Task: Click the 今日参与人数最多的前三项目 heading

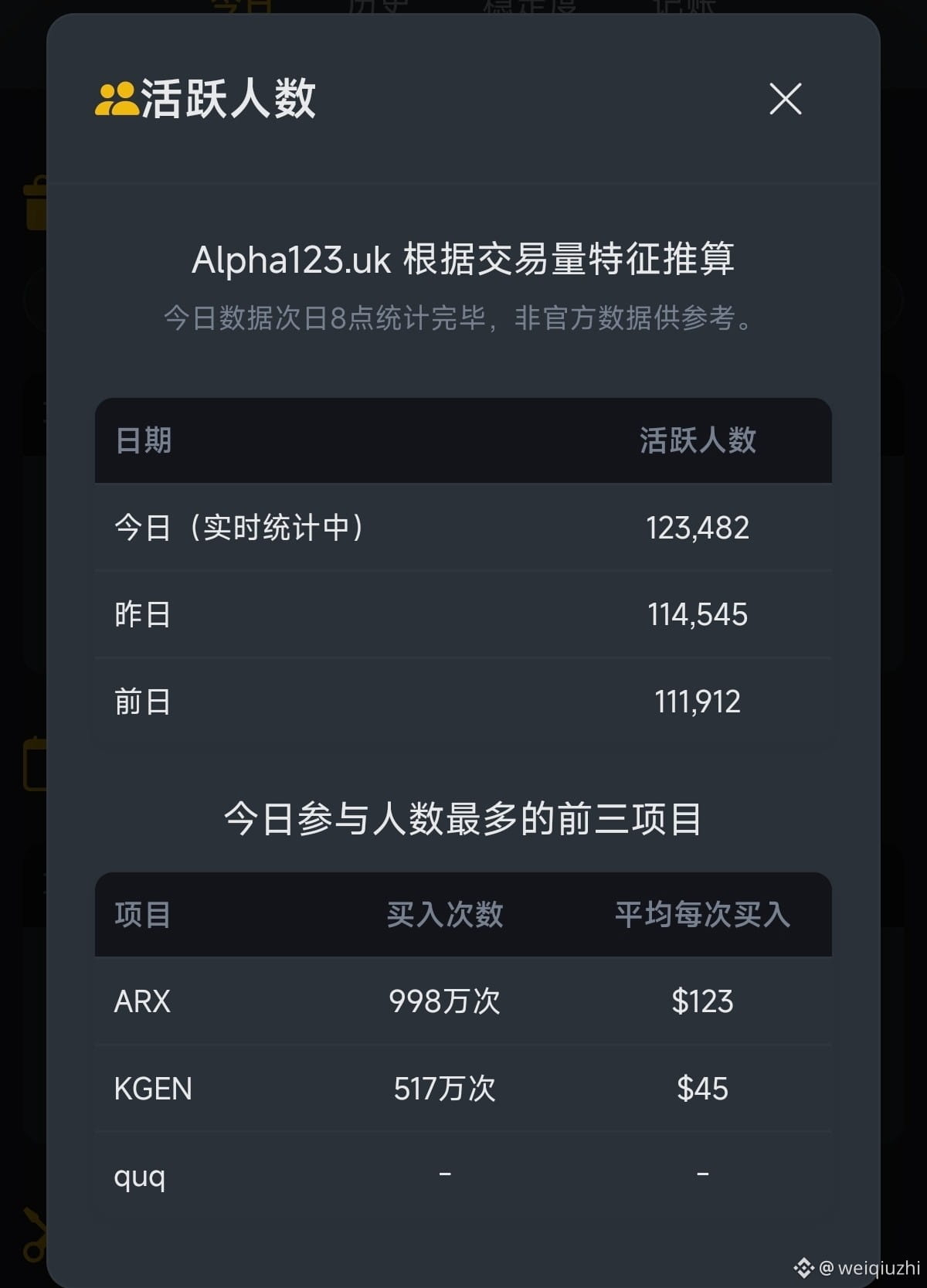Action: pos(463,819)
